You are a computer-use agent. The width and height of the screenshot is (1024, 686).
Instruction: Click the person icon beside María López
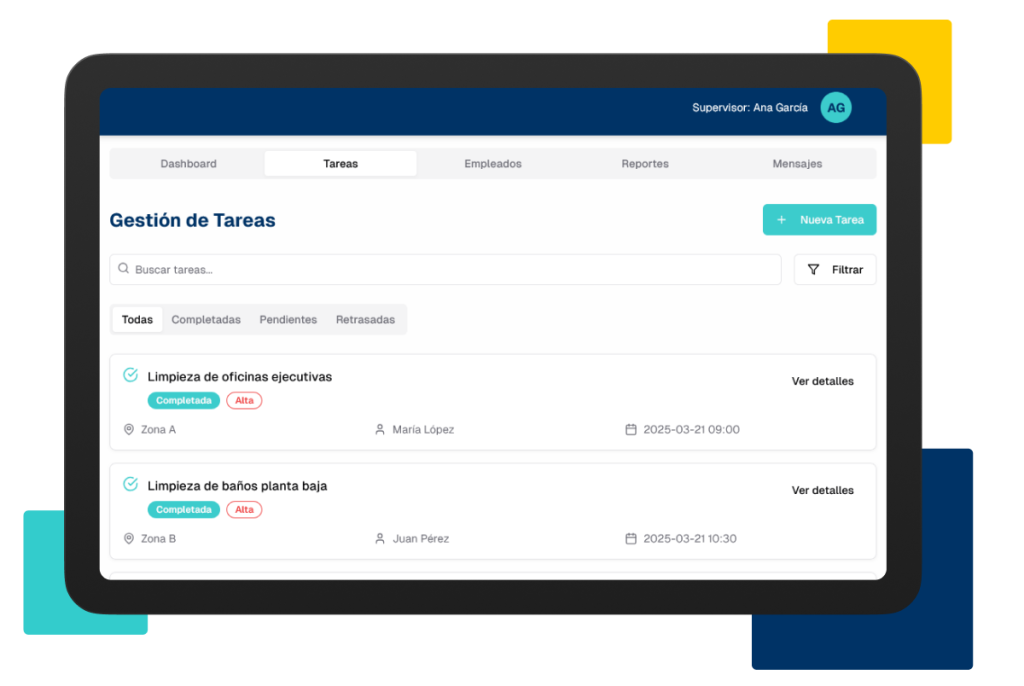(x=379, y=429)
